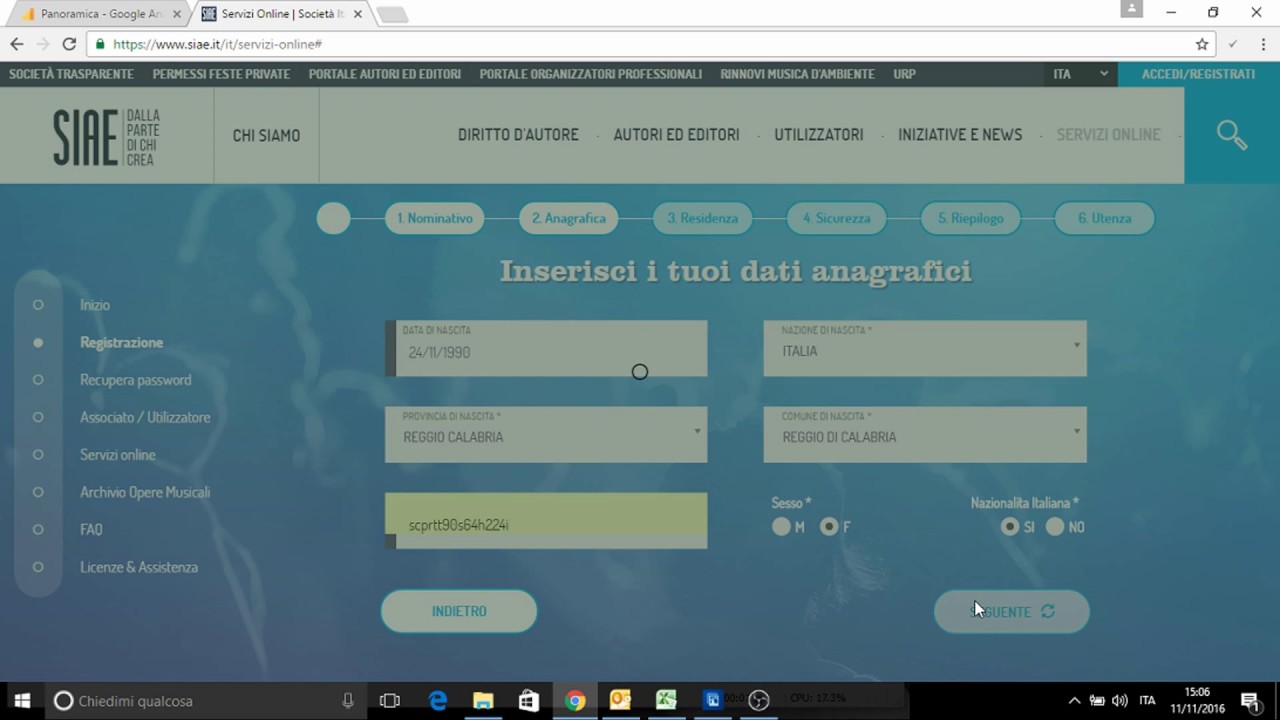Screen dimensions: 1280x720
Task: Click the volume icon in system tray
Action: tap(1119, 701)
